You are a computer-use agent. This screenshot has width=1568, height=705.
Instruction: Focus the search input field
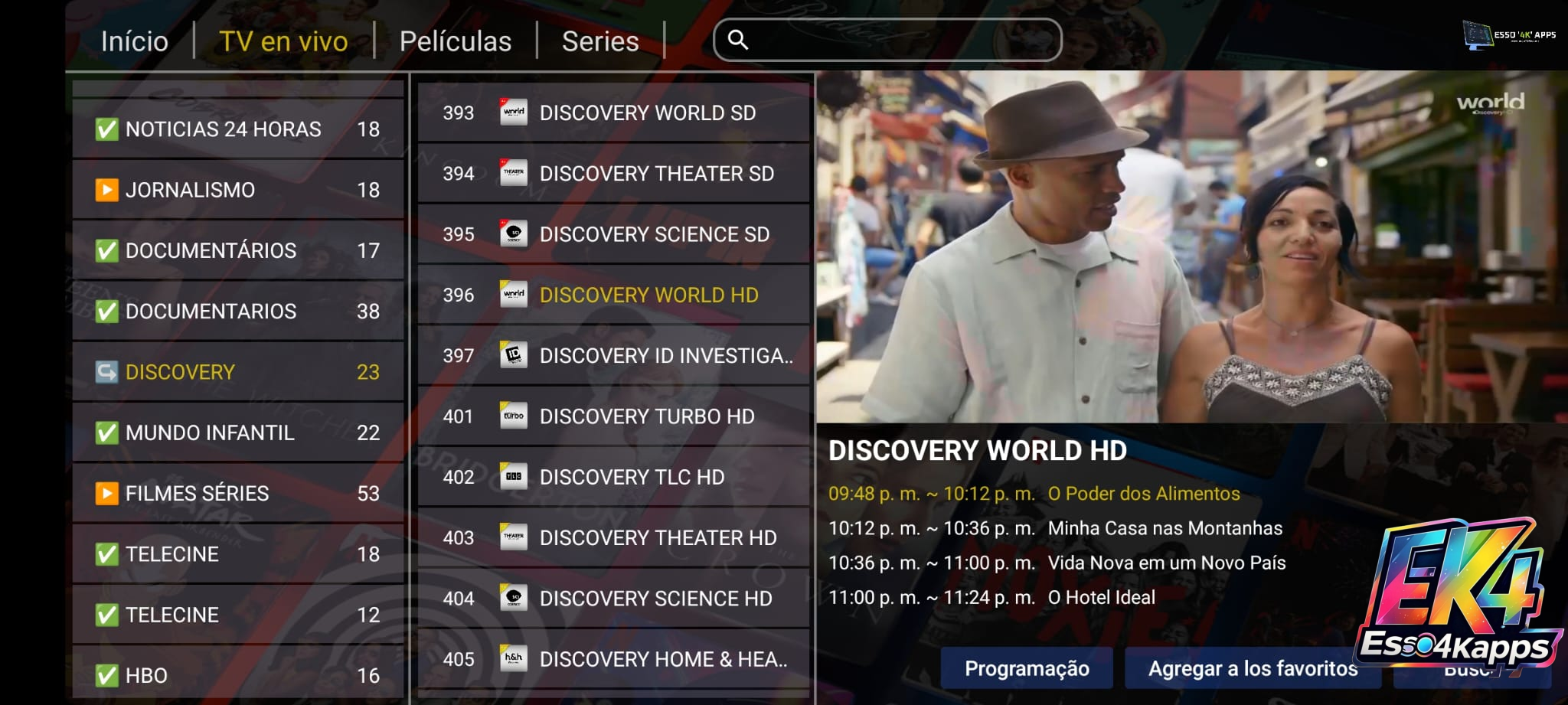887,40
